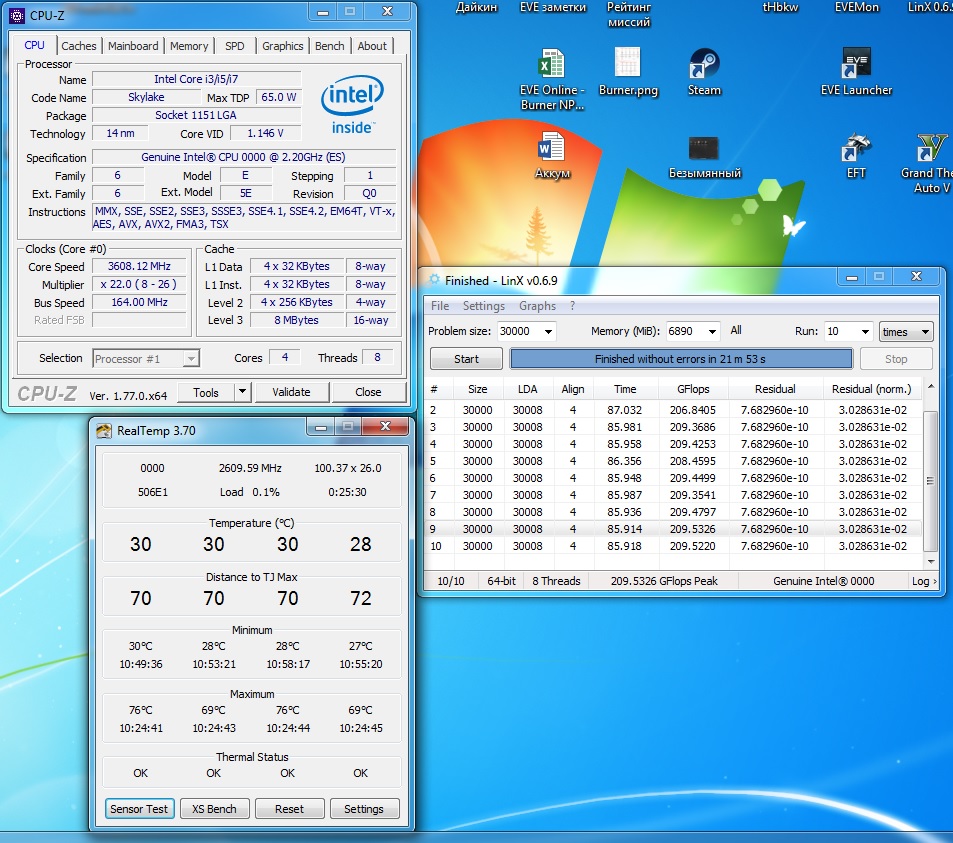Viewport: 953px width, 843px height.
Task: Open the EVE Online Excel spreadsheet icon
Action: coord(551,66)
